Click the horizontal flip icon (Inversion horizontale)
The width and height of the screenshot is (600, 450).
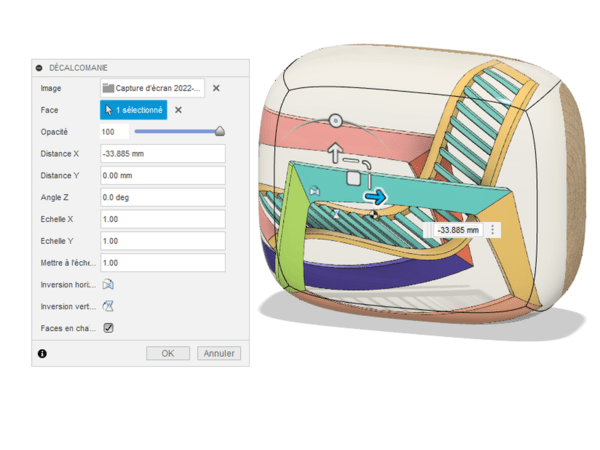pyautogui.click(x=108, y=284)
